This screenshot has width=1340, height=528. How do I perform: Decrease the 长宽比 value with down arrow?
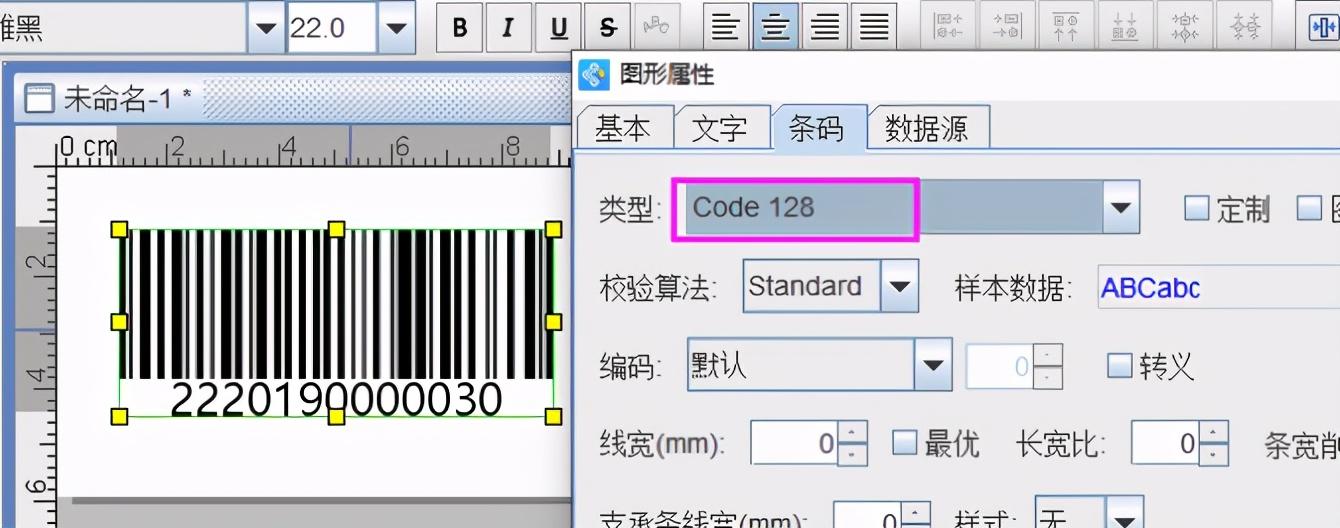(1213, 454)
